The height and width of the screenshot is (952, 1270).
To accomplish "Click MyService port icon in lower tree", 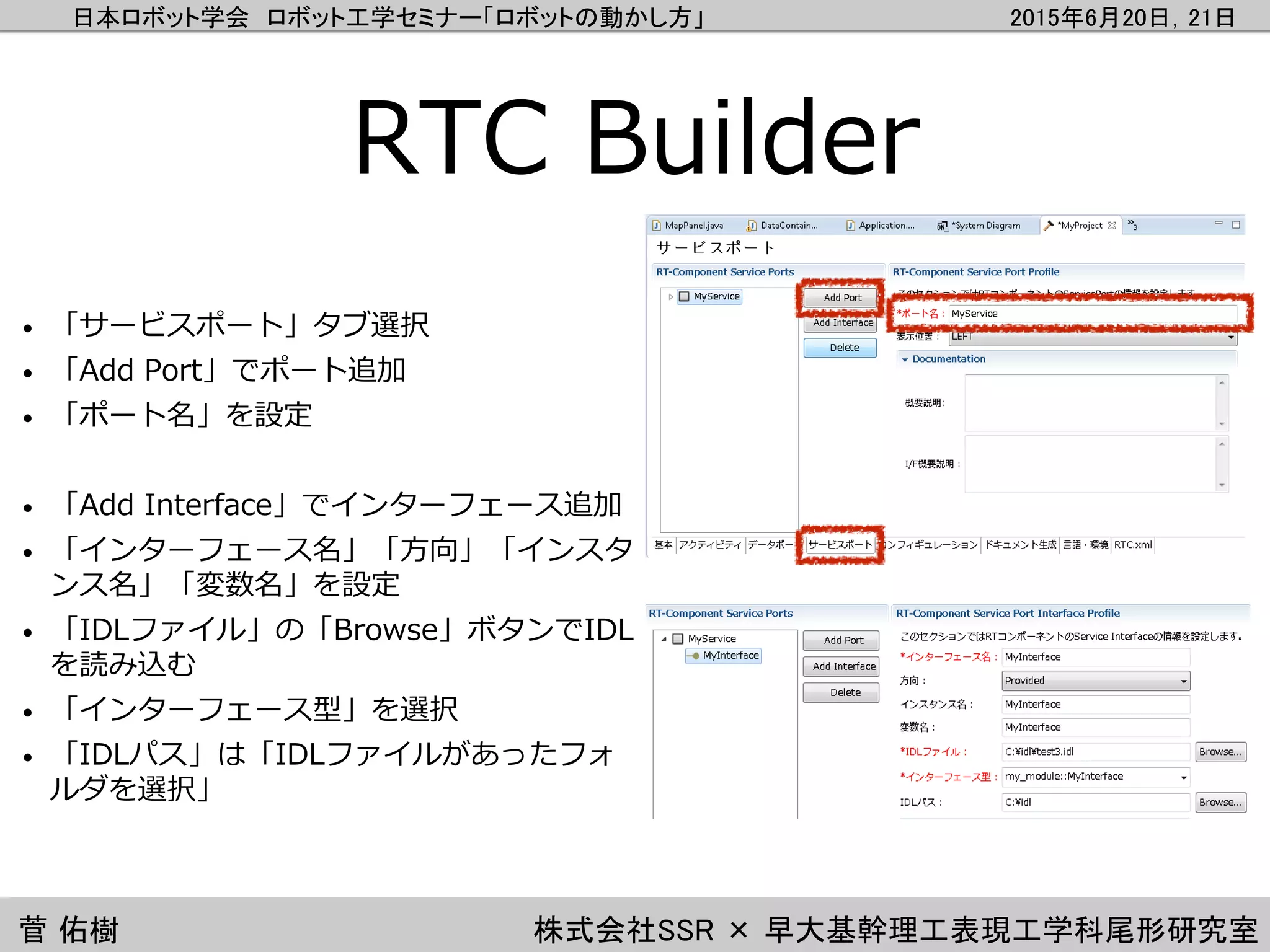I will (x=678, y=639).
